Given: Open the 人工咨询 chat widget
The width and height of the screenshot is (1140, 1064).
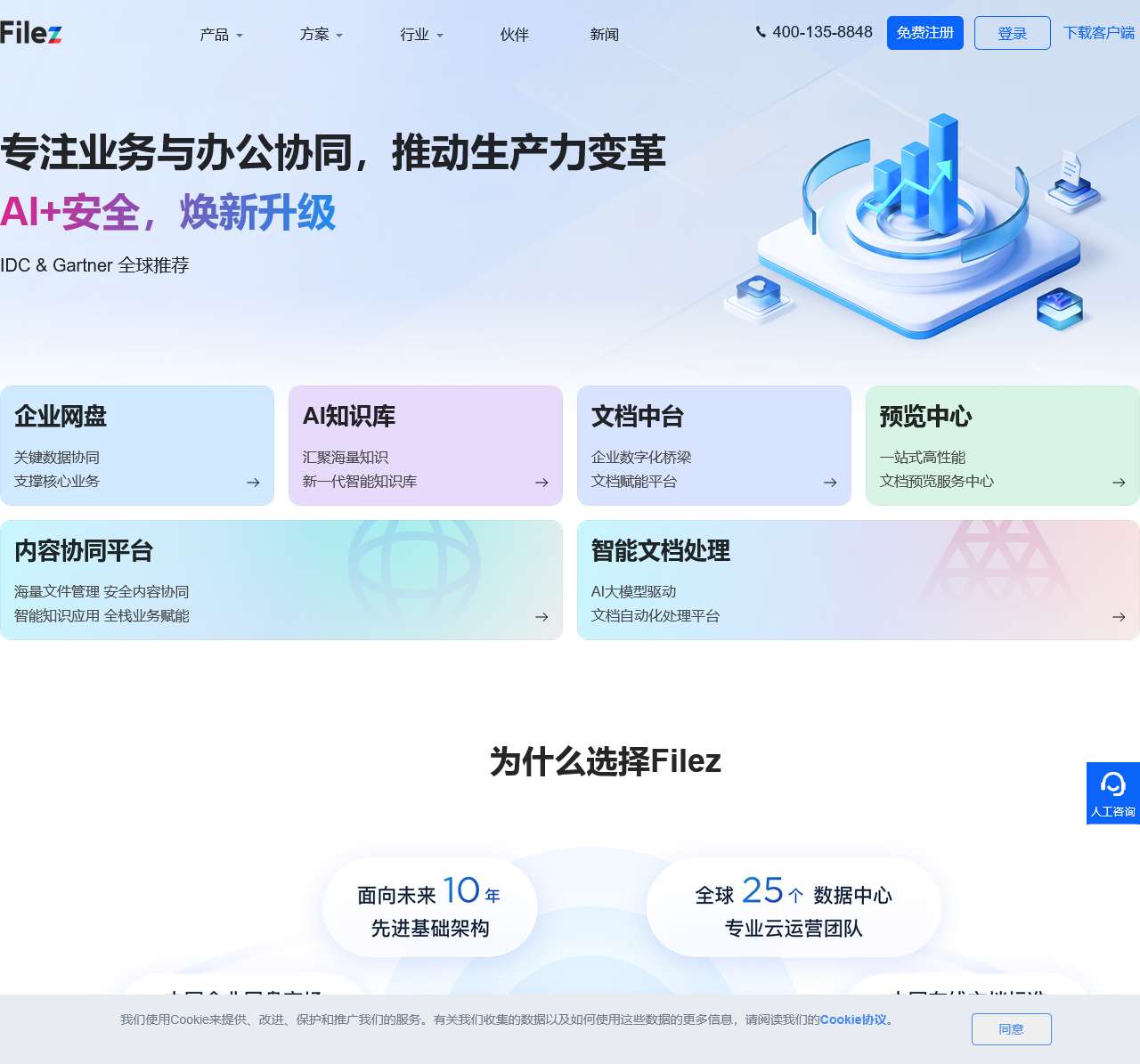Looking at the screenshot, I should point(1112,792).
